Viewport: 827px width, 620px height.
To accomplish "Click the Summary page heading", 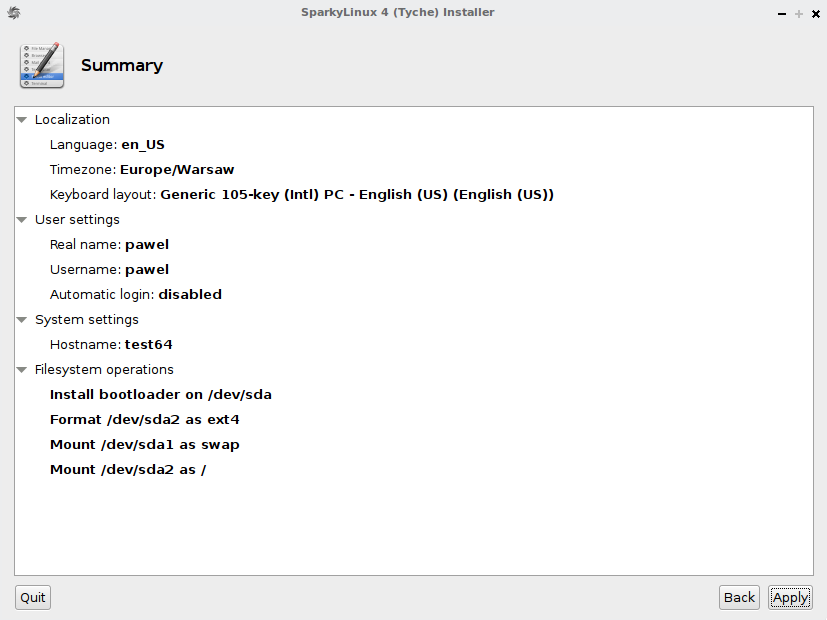I will [122, 65].
